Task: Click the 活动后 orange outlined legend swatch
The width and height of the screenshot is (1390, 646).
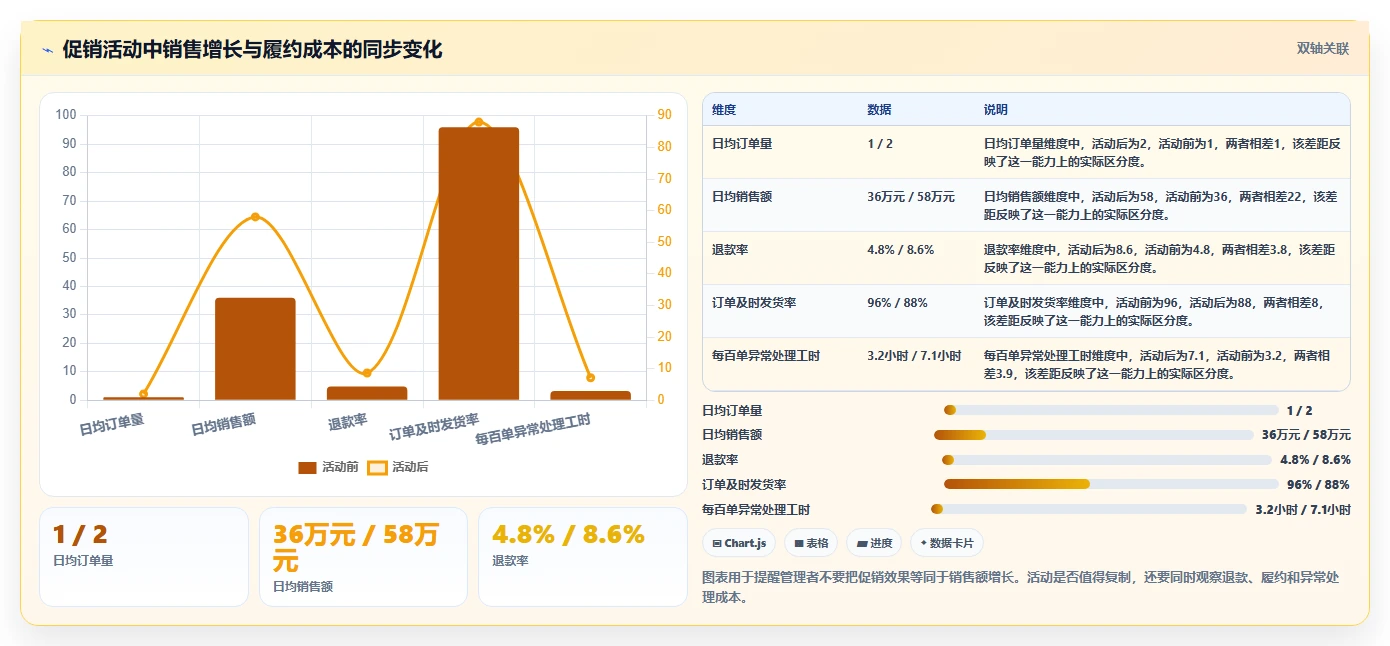Action: click(377, 467)
